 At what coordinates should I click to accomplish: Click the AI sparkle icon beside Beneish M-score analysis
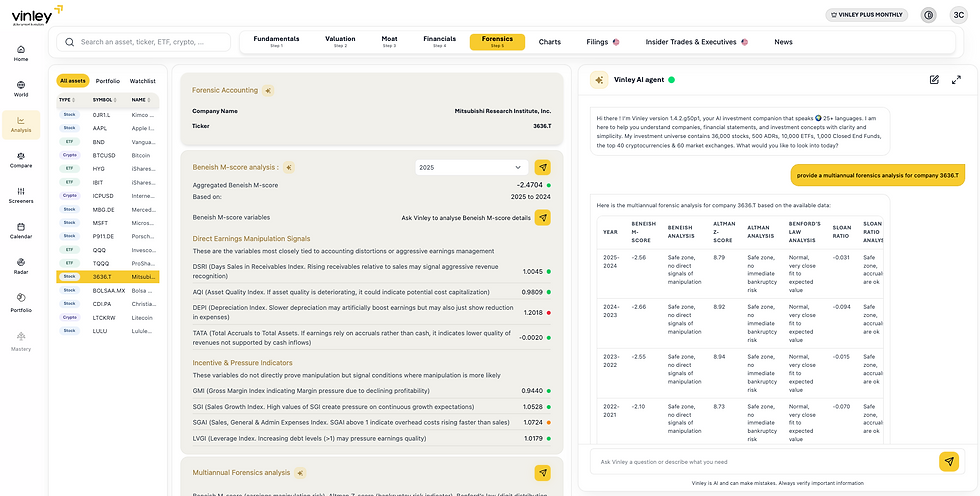pos(288,167)
